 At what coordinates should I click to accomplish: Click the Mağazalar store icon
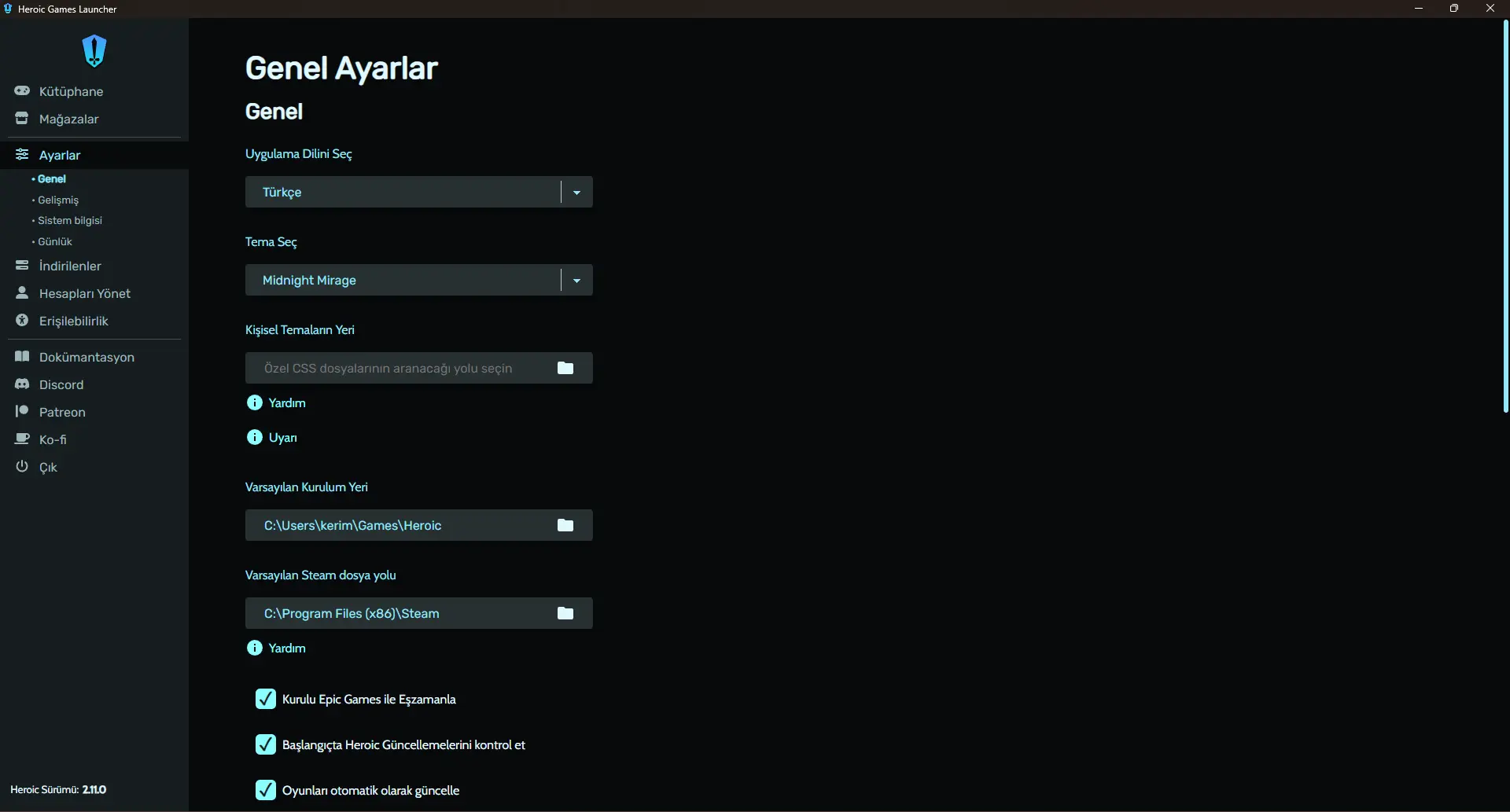click(x=22, y=118)
